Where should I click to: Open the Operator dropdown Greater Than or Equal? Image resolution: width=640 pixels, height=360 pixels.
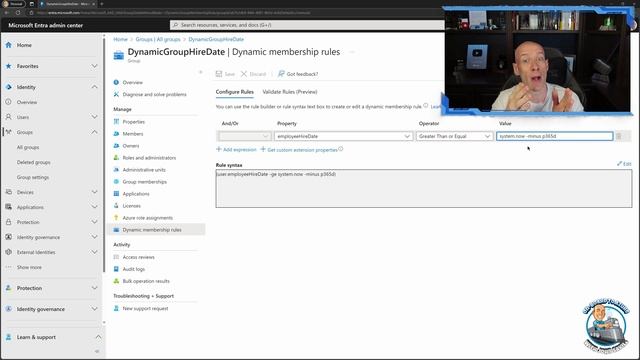[x=455, y=136]
